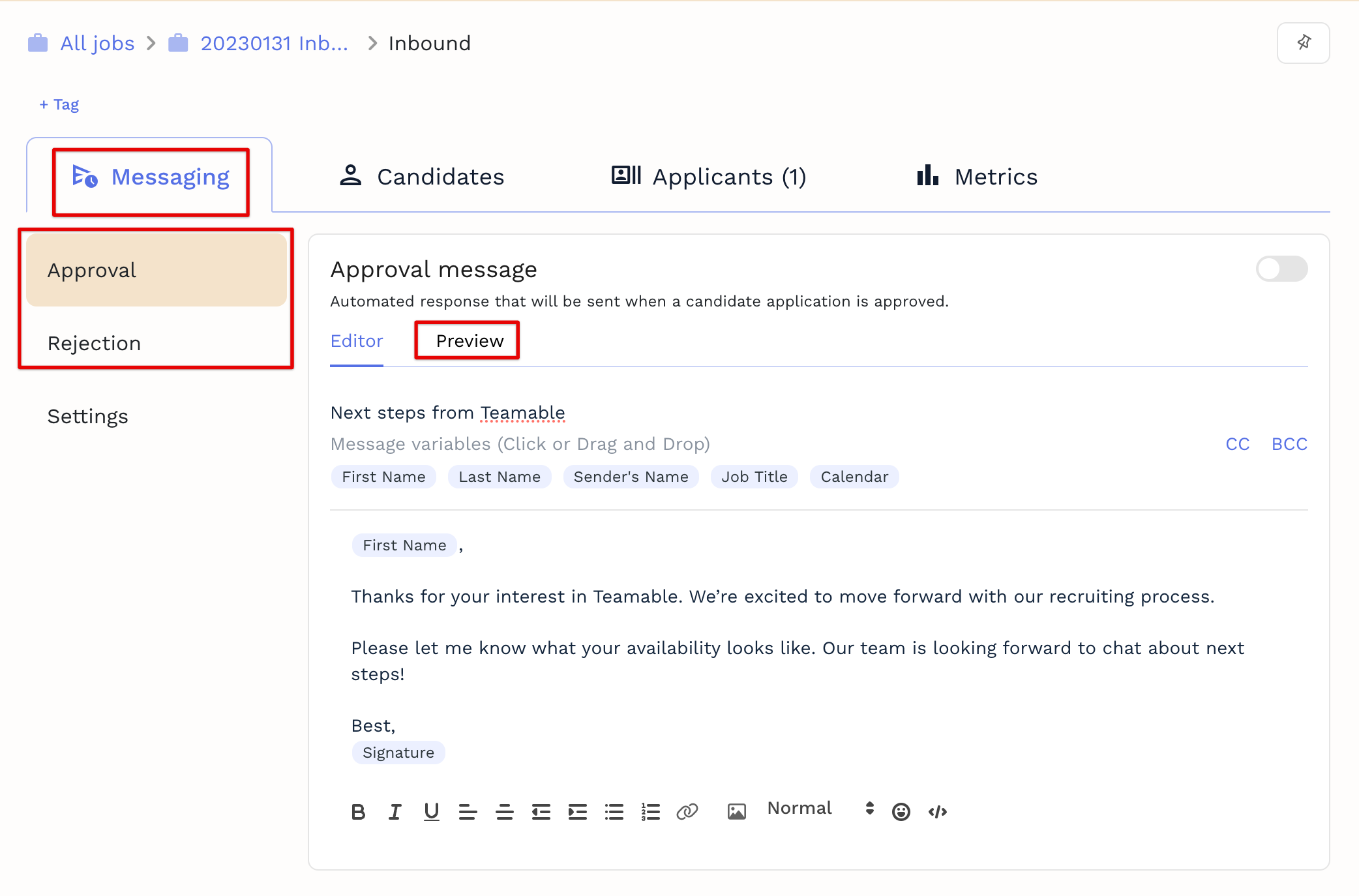The image size is (1359, 896).
Task: Open the emoji picker in the toolbar
Action: (x=901, y=811)
